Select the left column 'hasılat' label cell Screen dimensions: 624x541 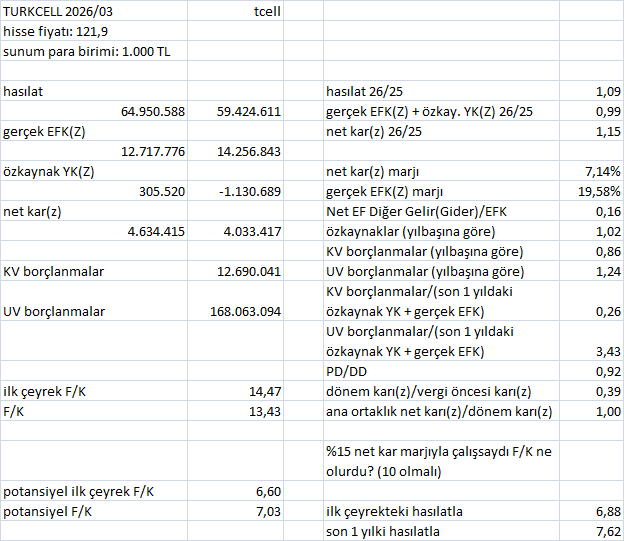coord(94,91)
